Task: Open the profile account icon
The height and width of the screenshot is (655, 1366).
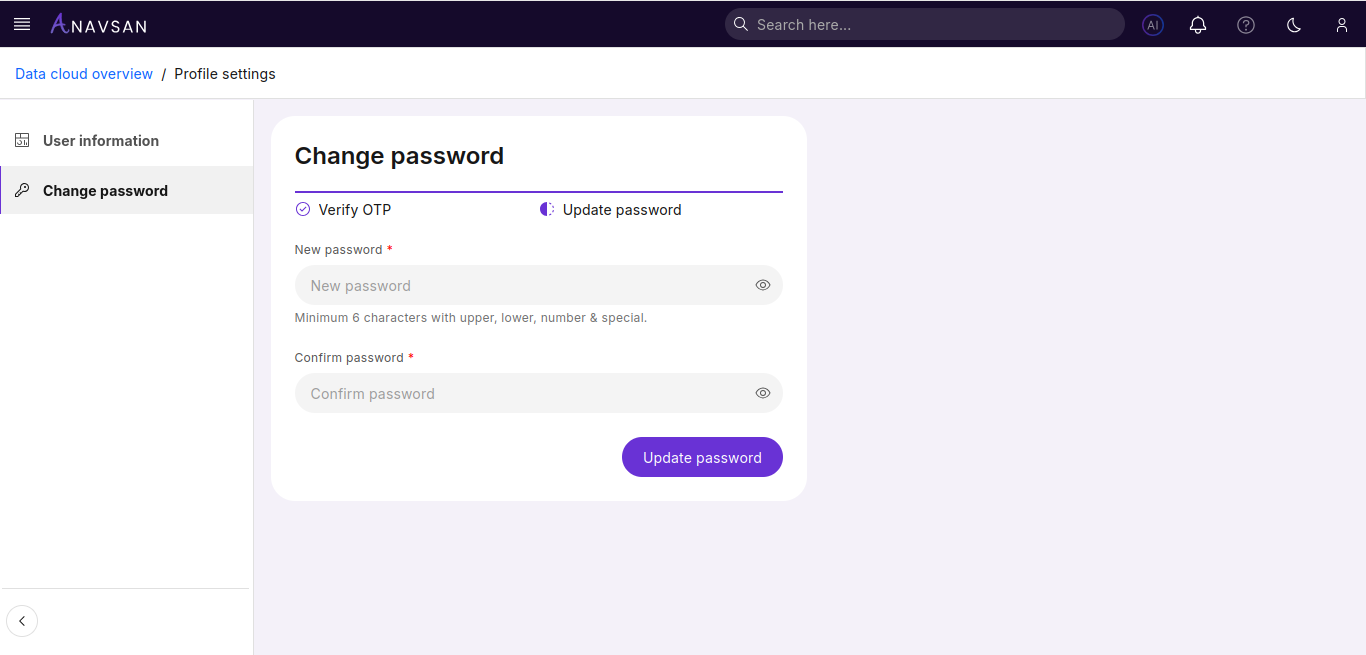Action: coord(1342,24)
